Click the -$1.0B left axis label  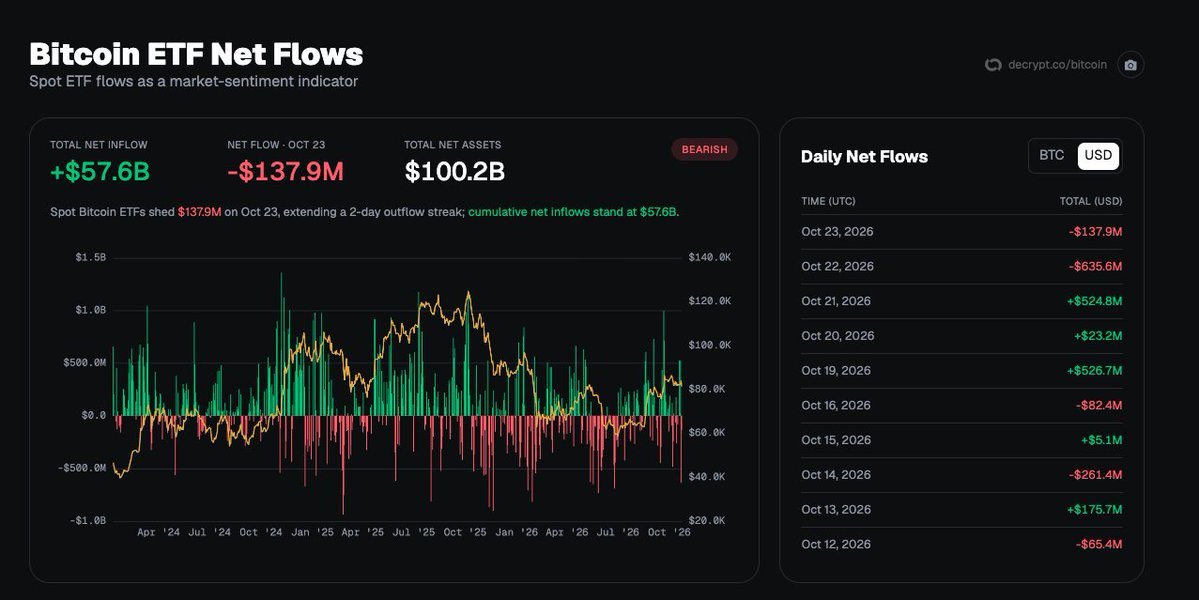tap(88, 521)
